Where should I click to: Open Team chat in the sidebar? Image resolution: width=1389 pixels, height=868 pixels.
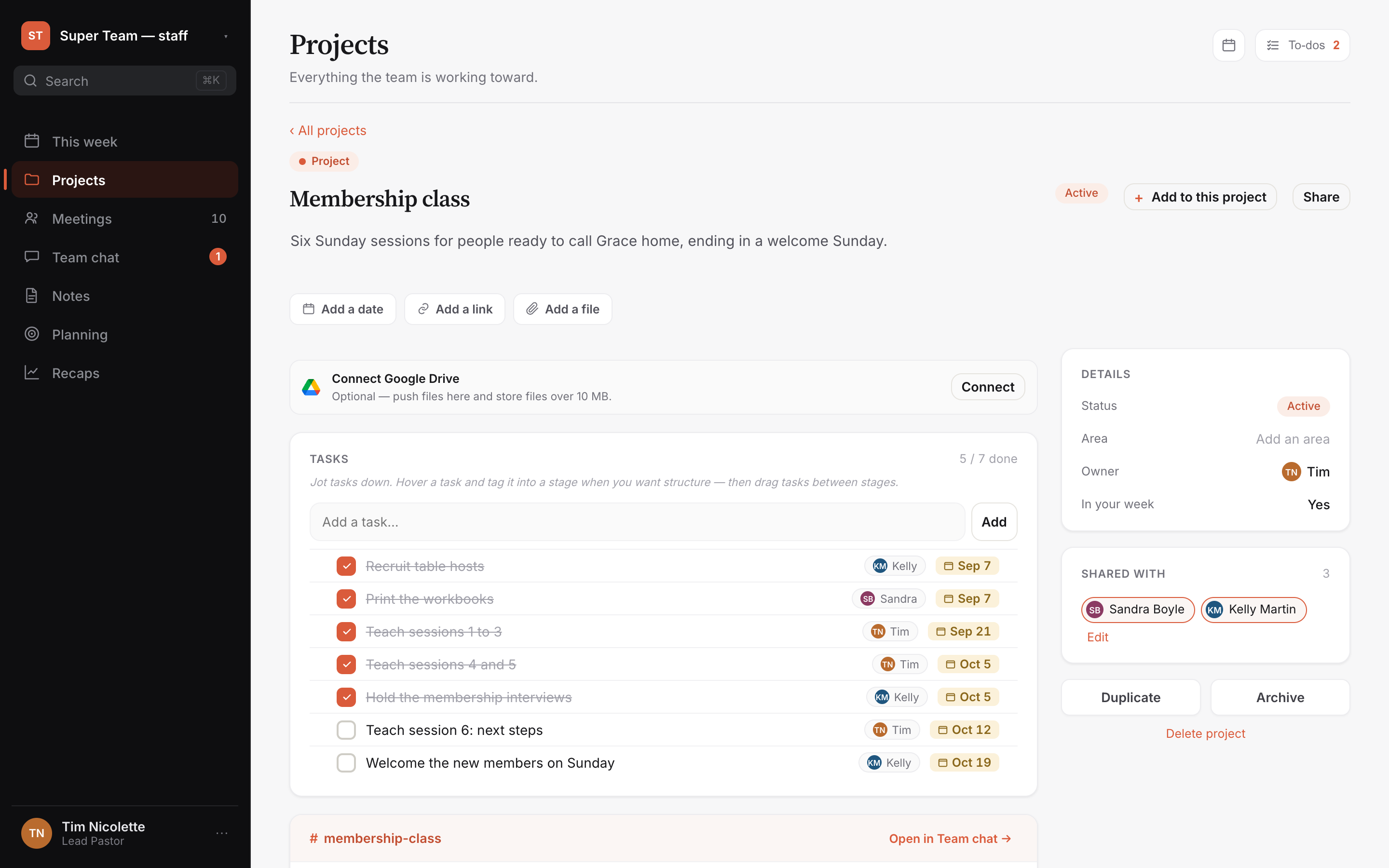tap(124, 257)
